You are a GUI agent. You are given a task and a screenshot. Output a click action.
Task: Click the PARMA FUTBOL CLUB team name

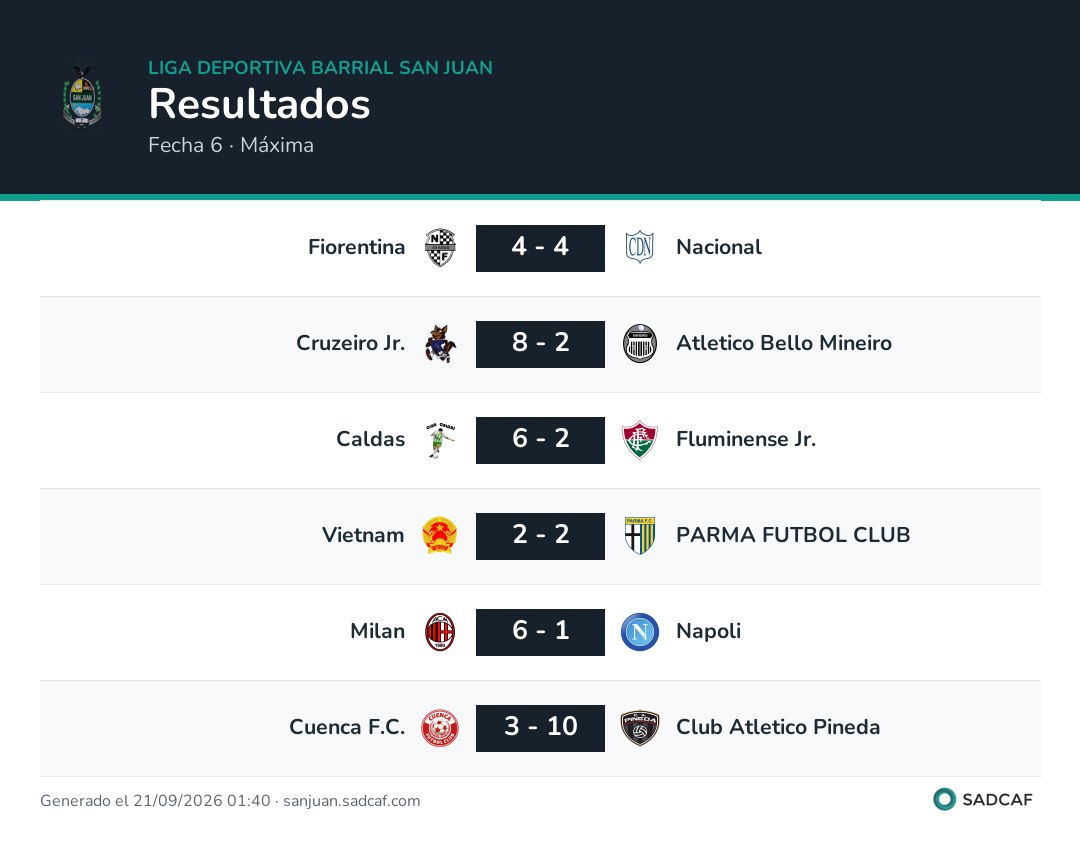(x=793, y=535)
